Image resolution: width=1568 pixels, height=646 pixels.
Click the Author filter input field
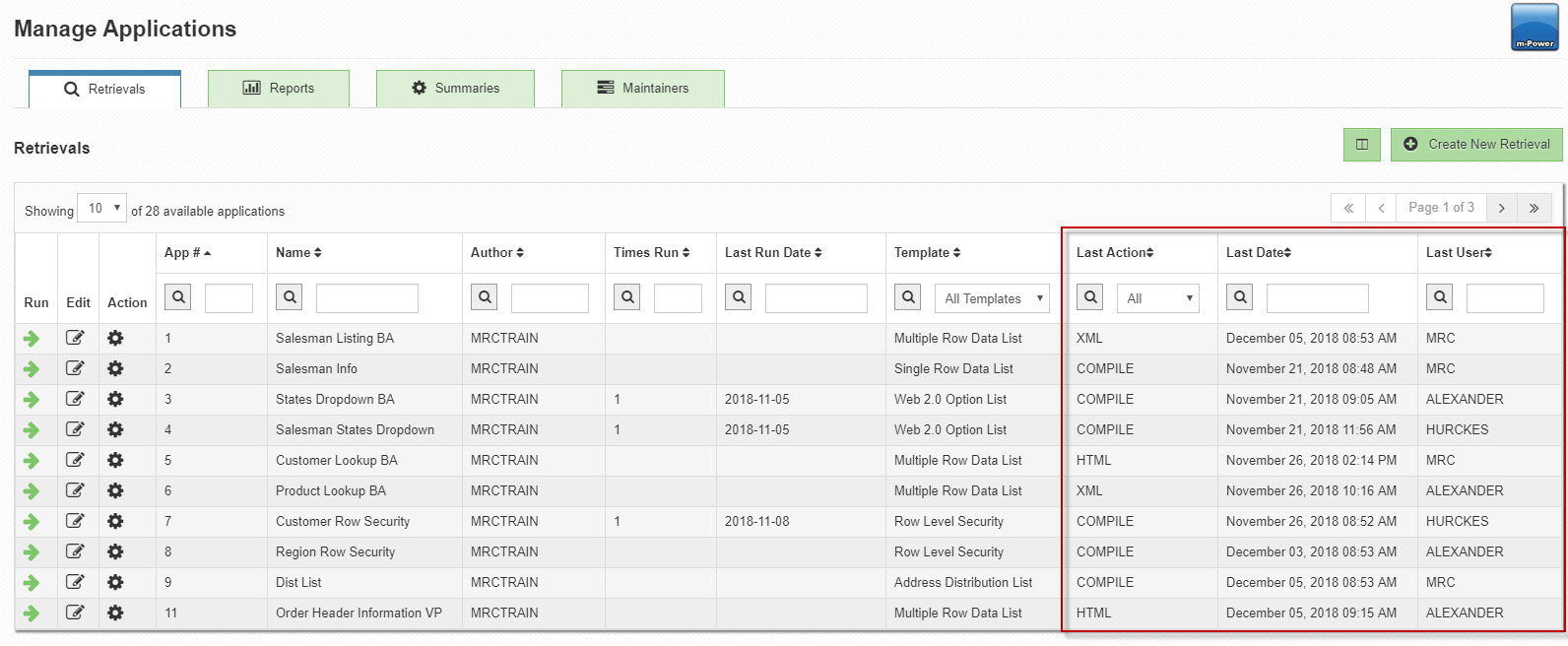550,298
